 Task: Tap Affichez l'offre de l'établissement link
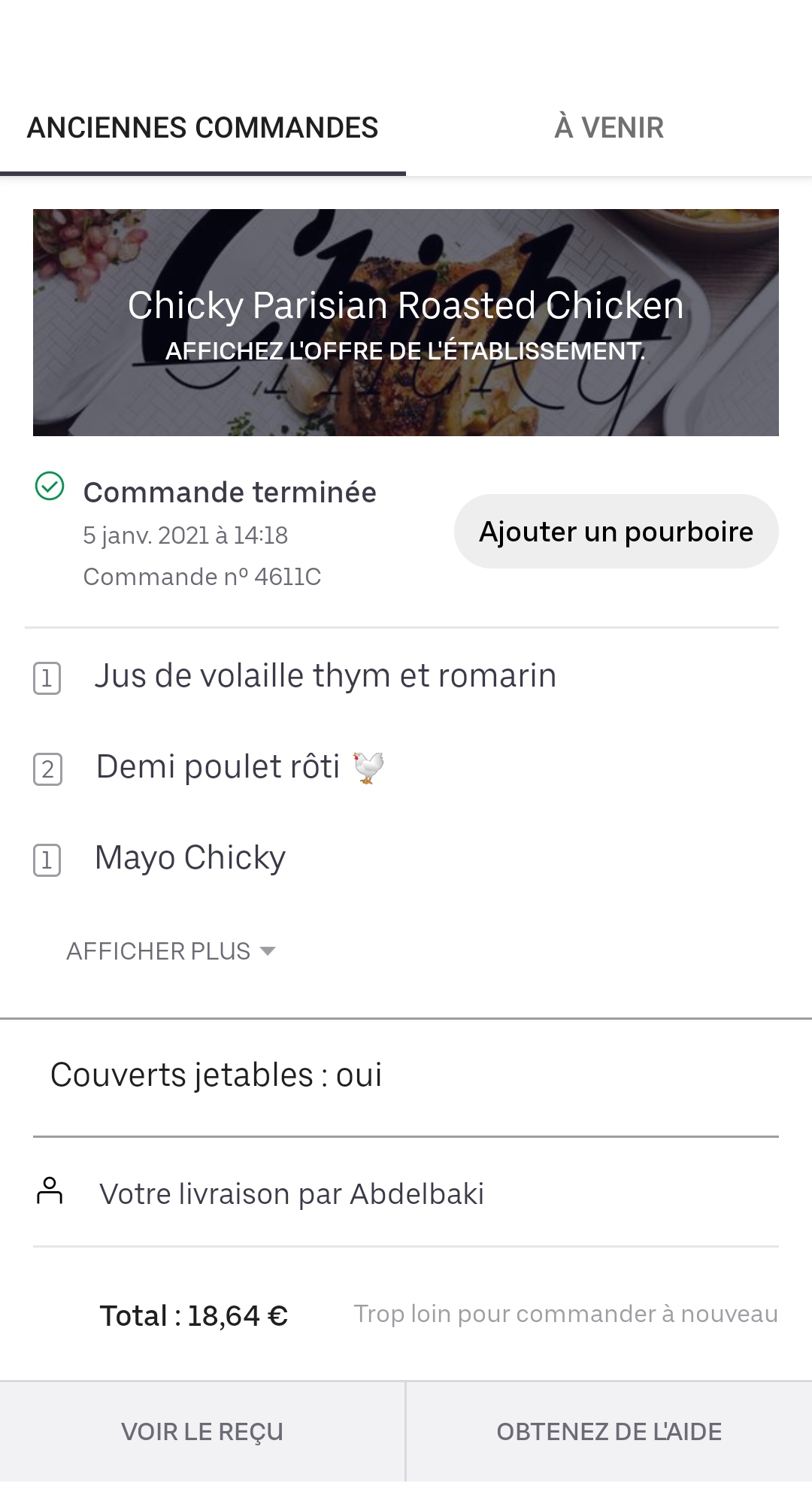[405, 350]
